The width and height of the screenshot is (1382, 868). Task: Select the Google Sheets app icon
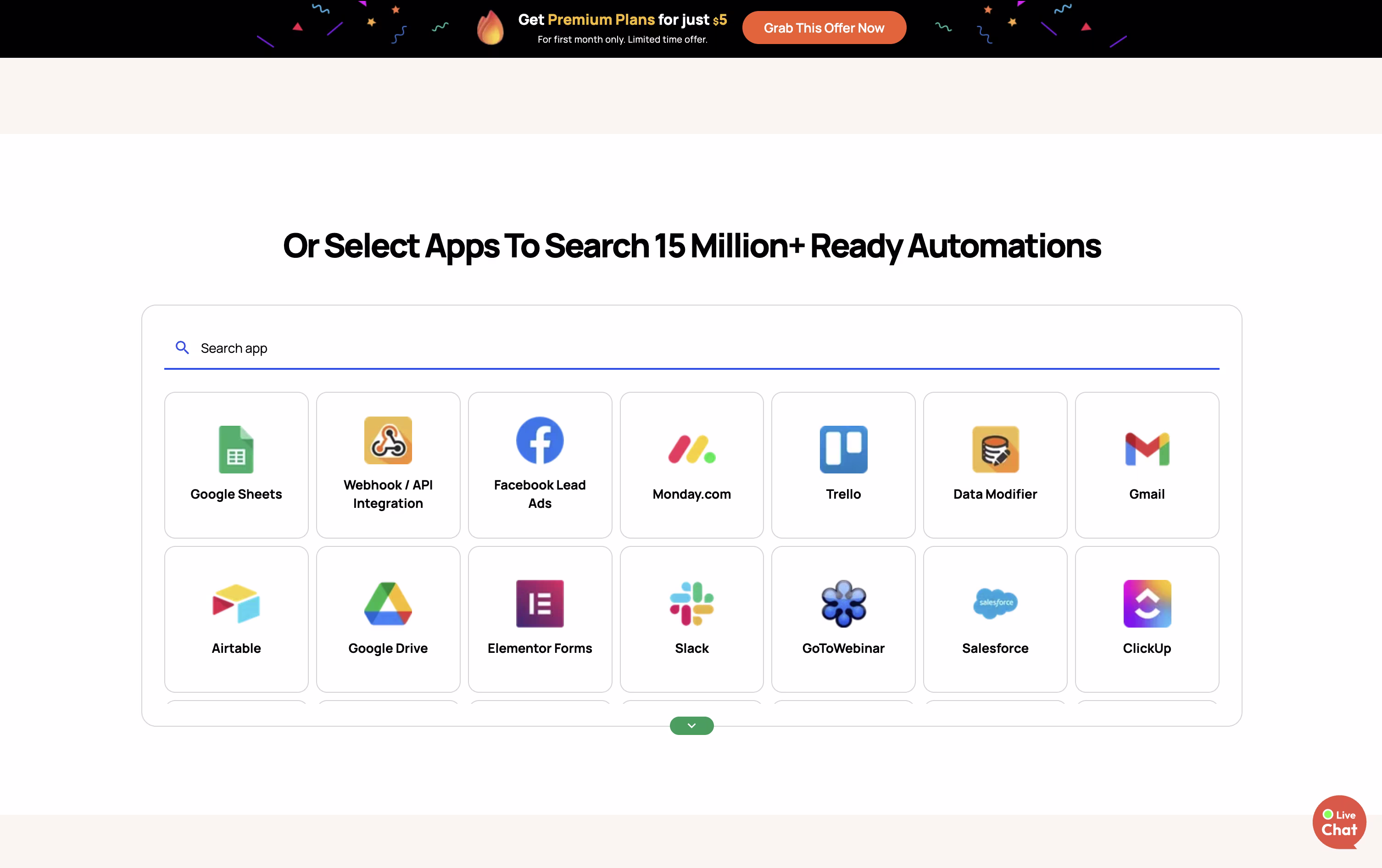[x=236, y=449]
